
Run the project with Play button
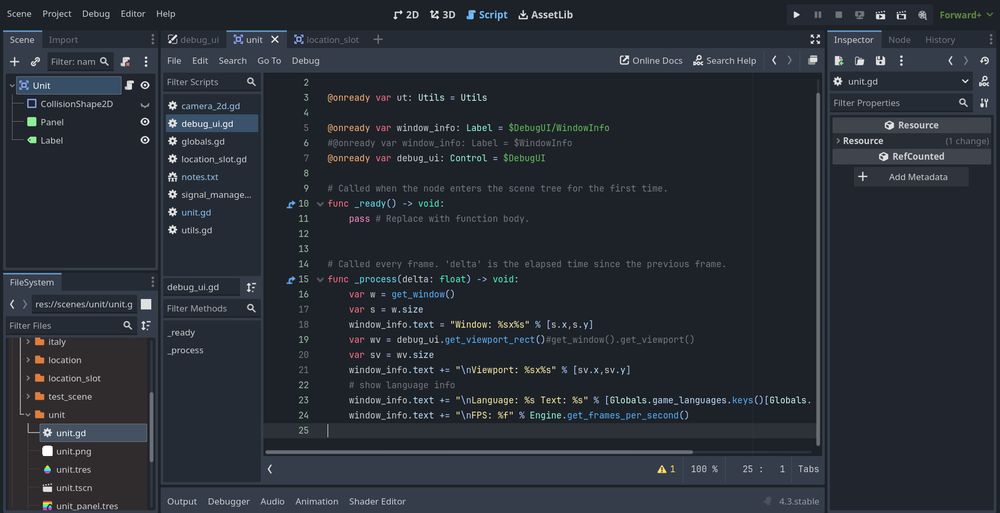796,15
